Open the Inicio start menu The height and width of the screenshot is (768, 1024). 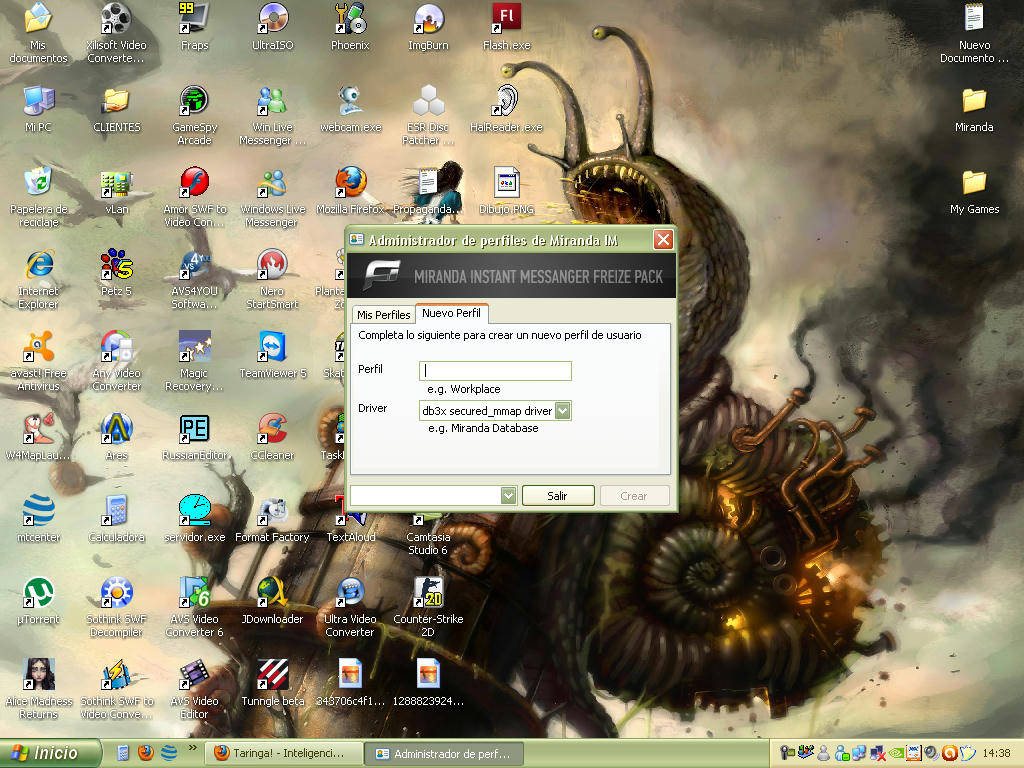point(50,753)
